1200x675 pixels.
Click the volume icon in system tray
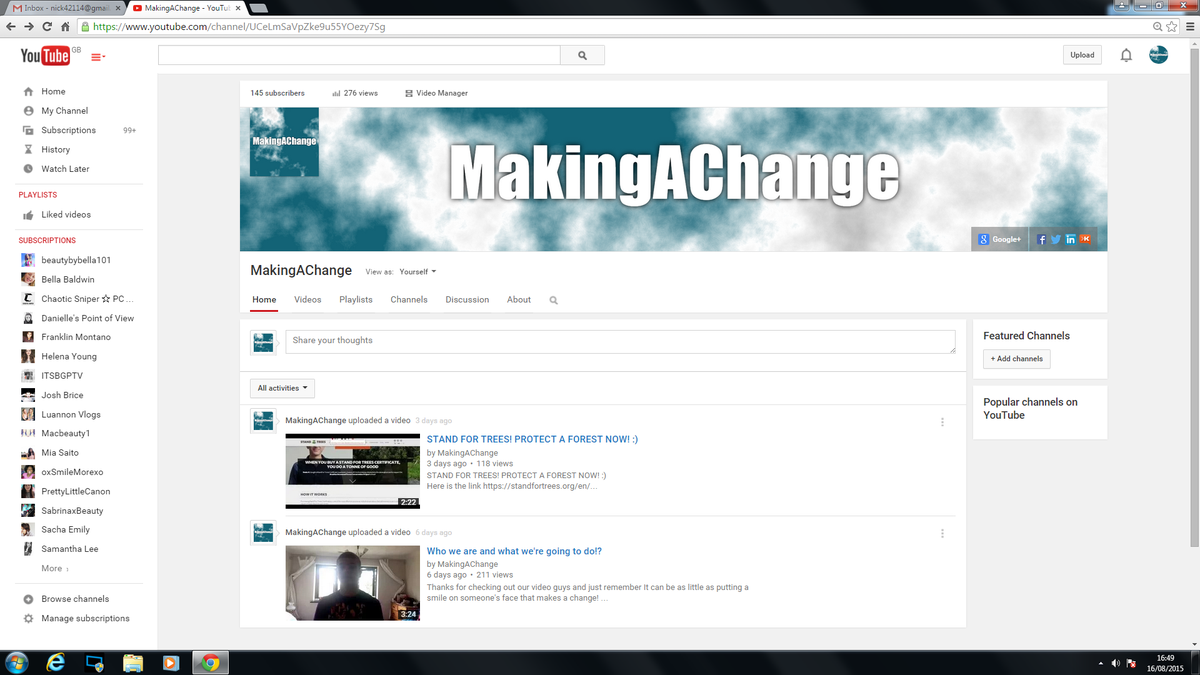[1116, 663]
